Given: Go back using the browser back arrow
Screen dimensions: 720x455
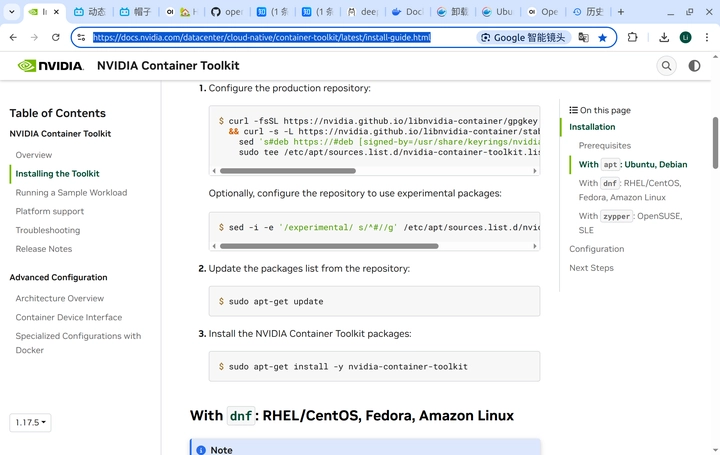Looking at the screenshot, I should click(x=13, y=37).
